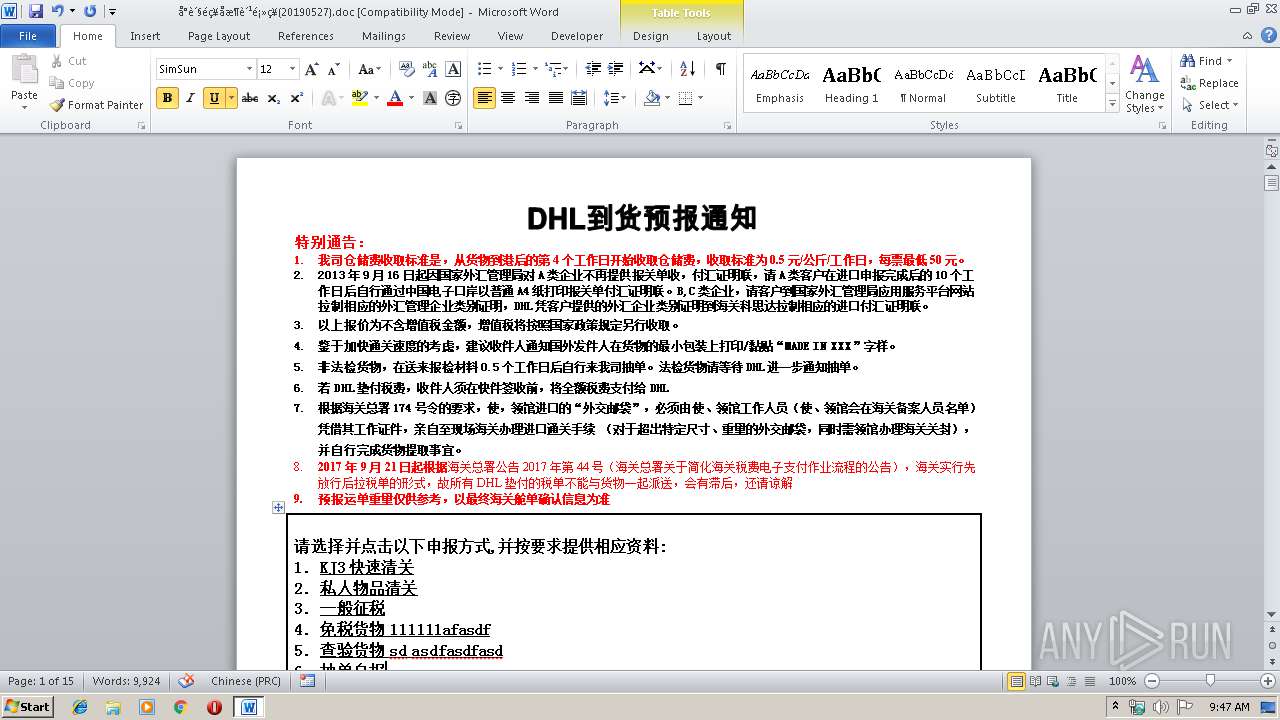This screenshot has width=1280, height=720.
Task: Toggle character shading
Action: pos(430,98)
